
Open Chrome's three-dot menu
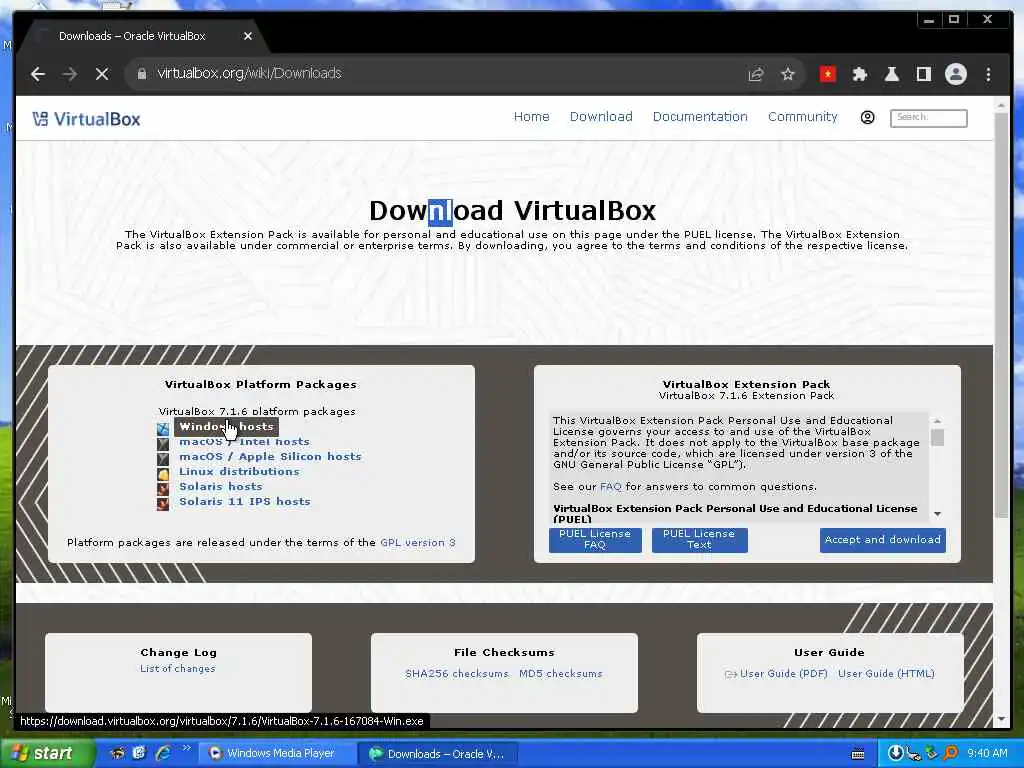point(989,74)
